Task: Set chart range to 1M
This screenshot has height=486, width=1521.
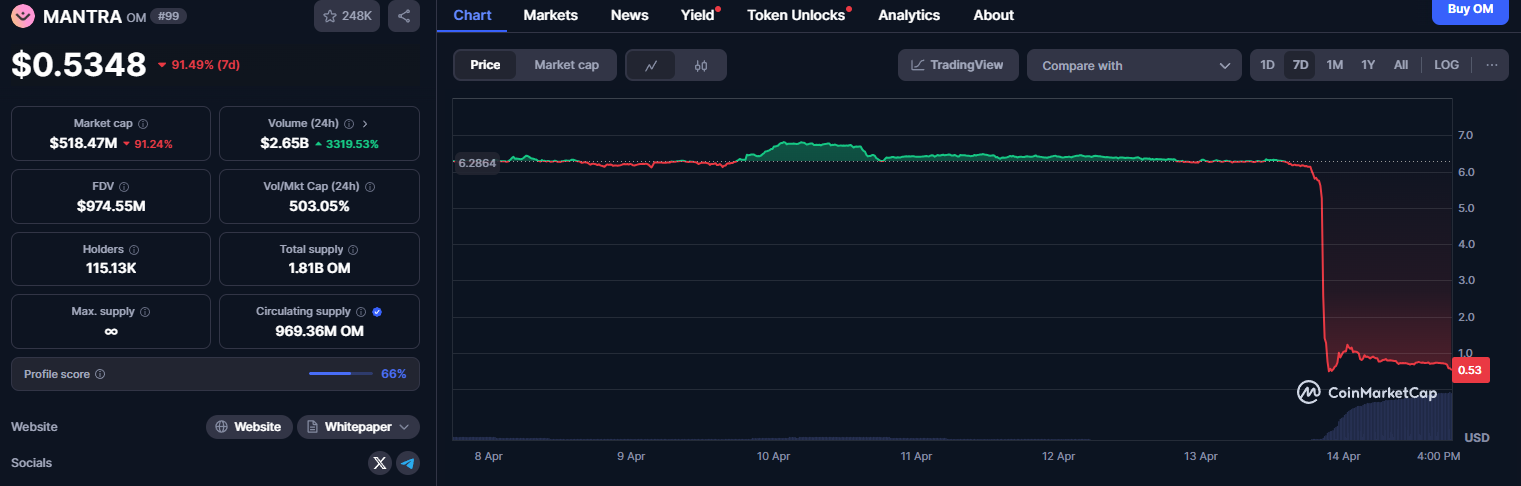Action: click(1334, 65)
